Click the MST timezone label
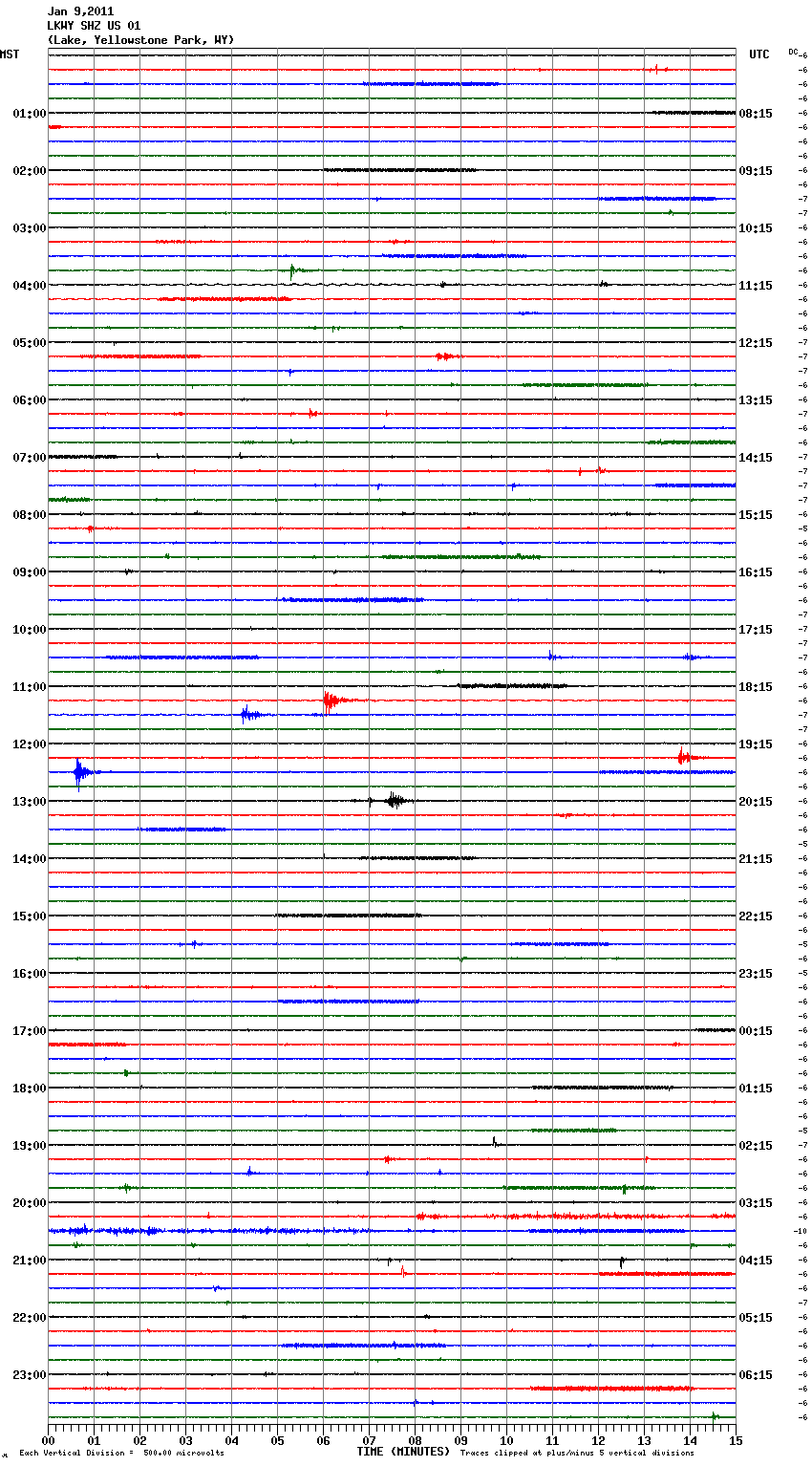 (10, 54)
